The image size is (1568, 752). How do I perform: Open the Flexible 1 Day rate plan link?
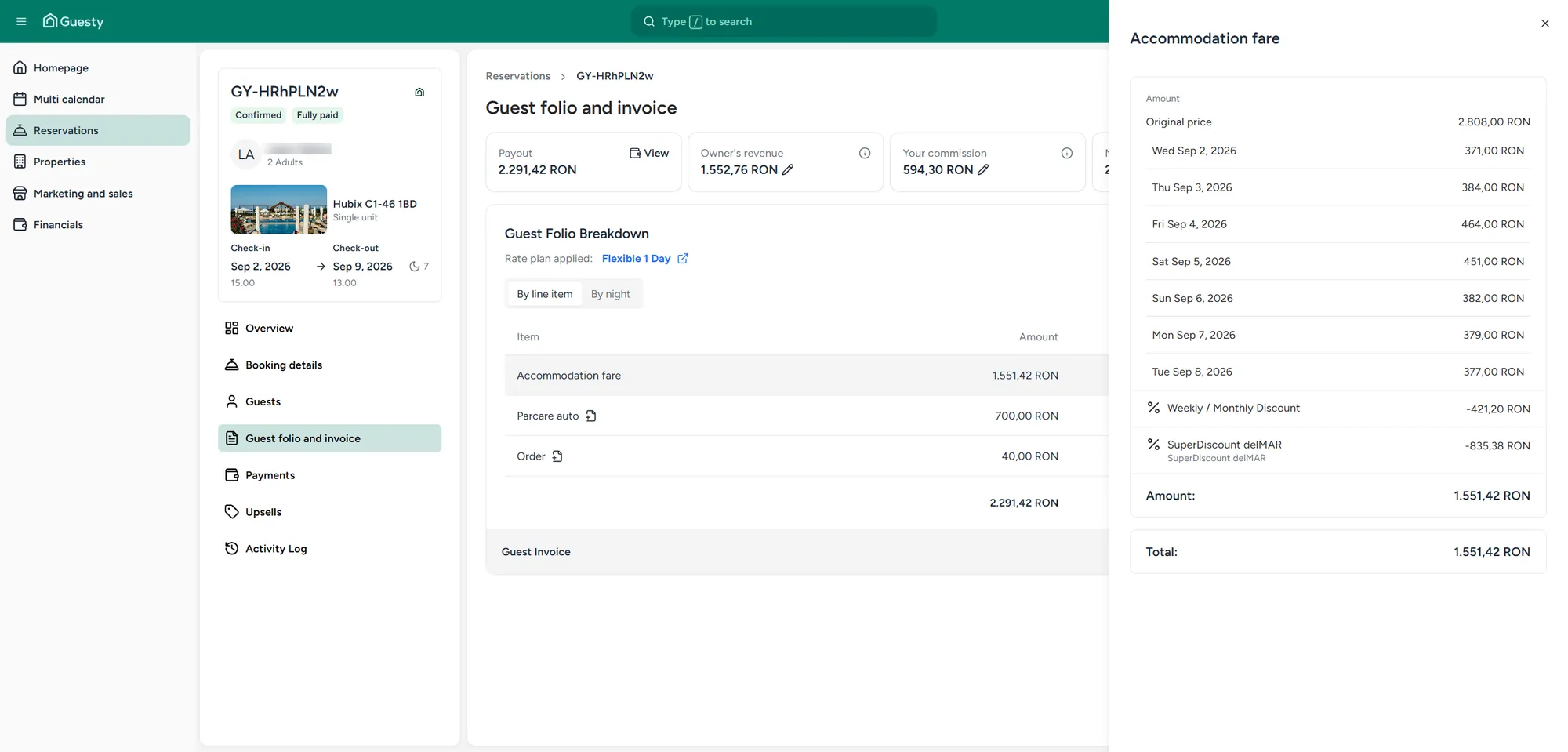pos(636,258)
